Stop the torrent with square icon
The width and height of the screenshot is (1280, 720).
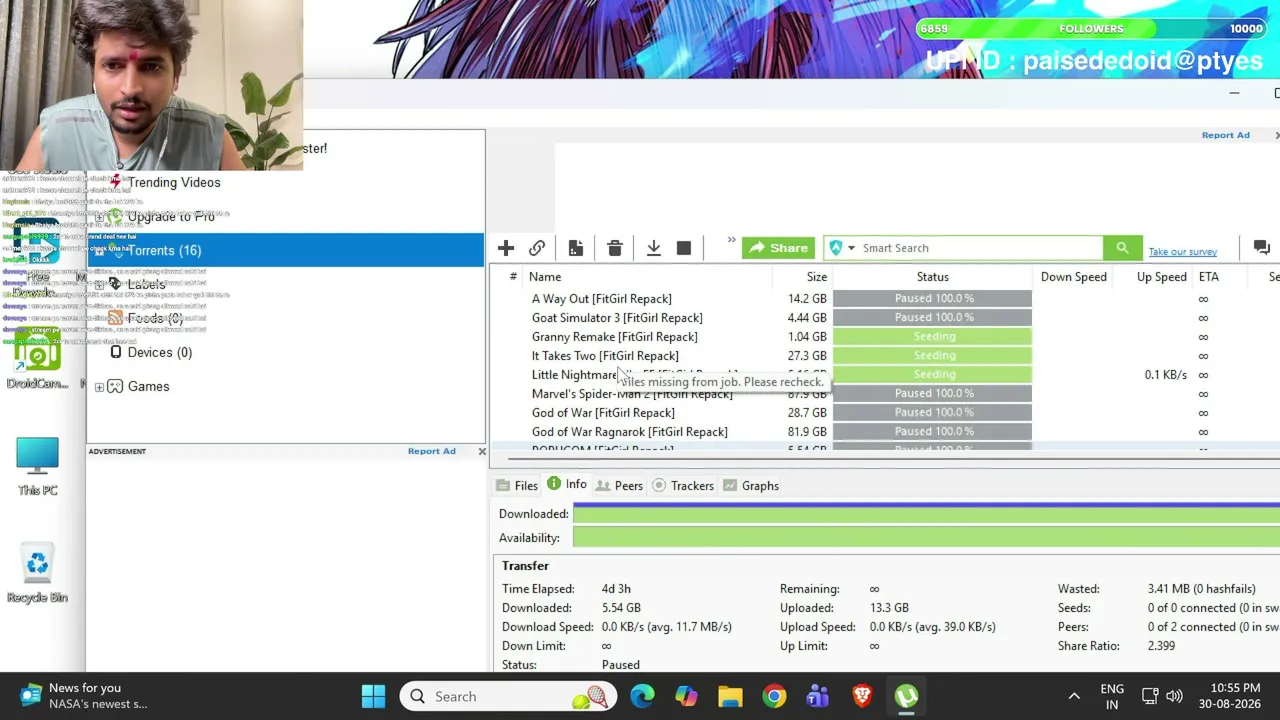684,248
